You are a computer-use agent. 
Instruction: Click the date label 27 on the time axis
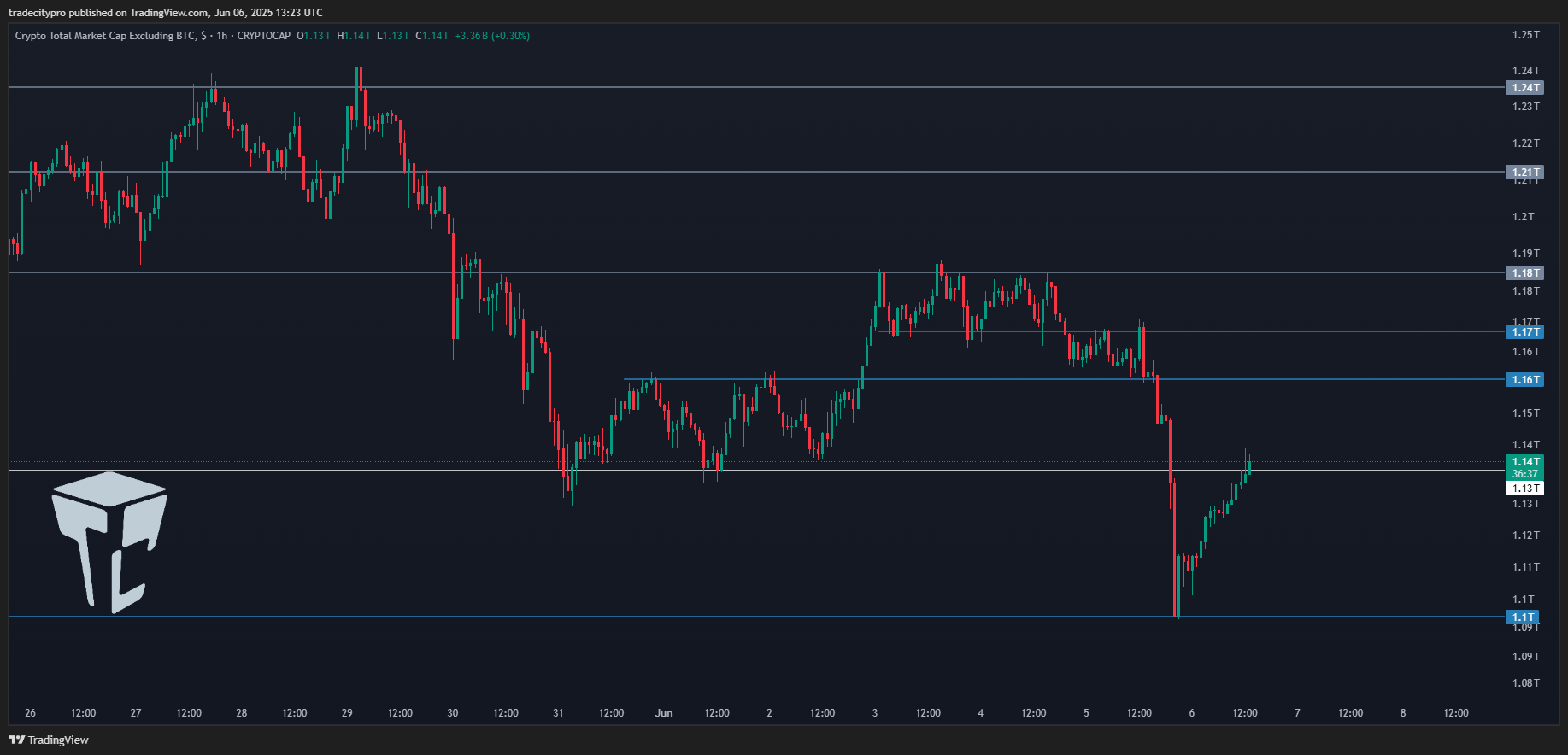[x=136, y=713]
